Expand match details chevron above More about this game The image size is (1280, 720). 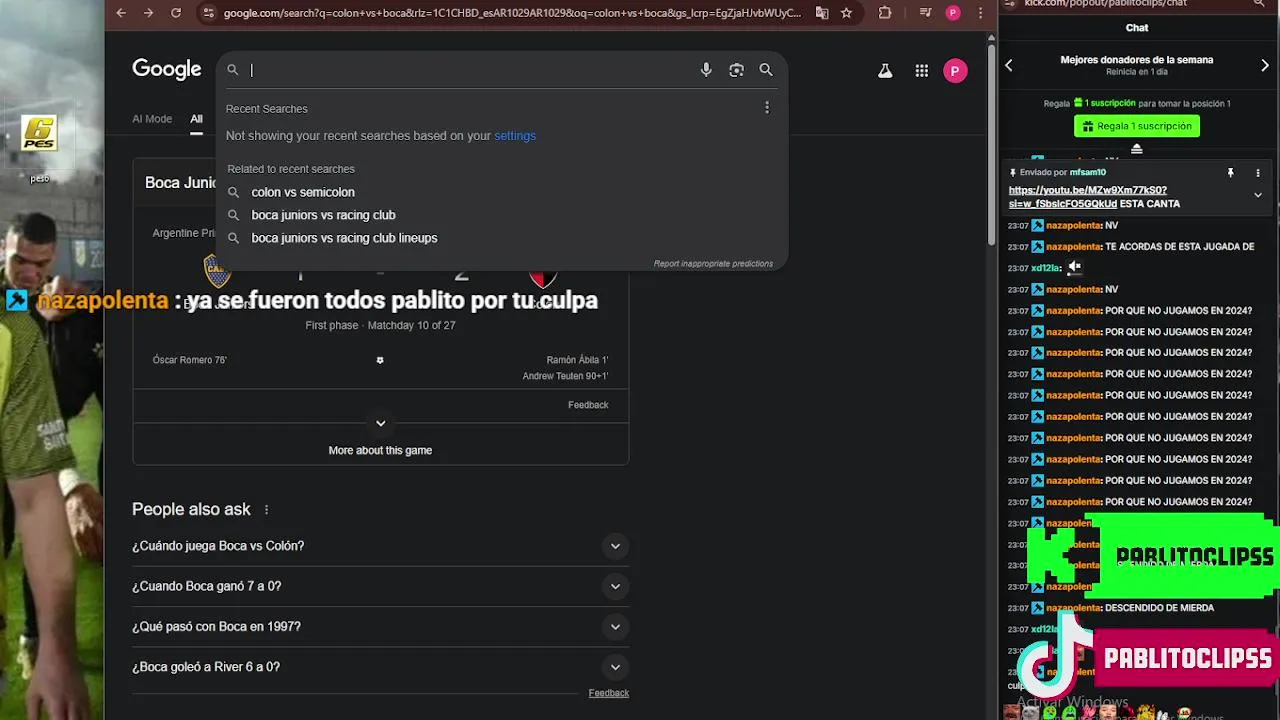coord(380,423)
